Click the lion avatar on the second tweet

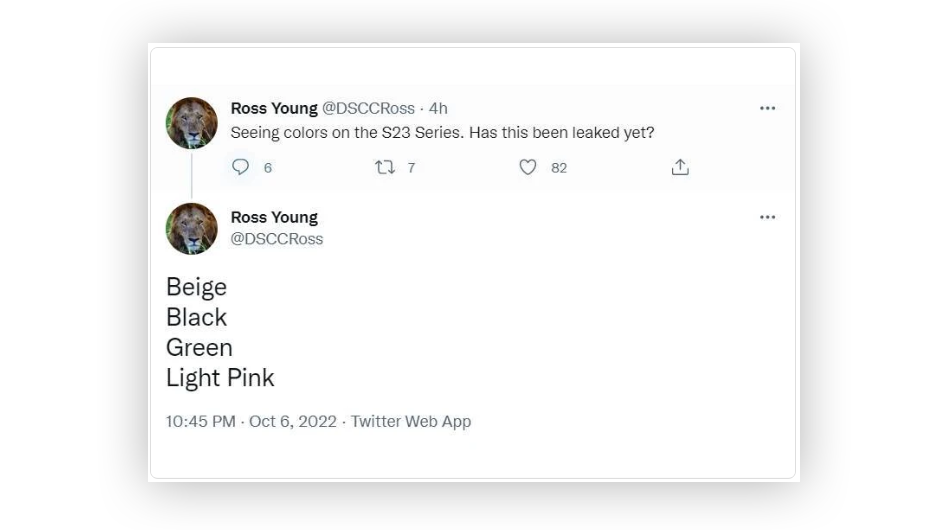coord(192,228)
